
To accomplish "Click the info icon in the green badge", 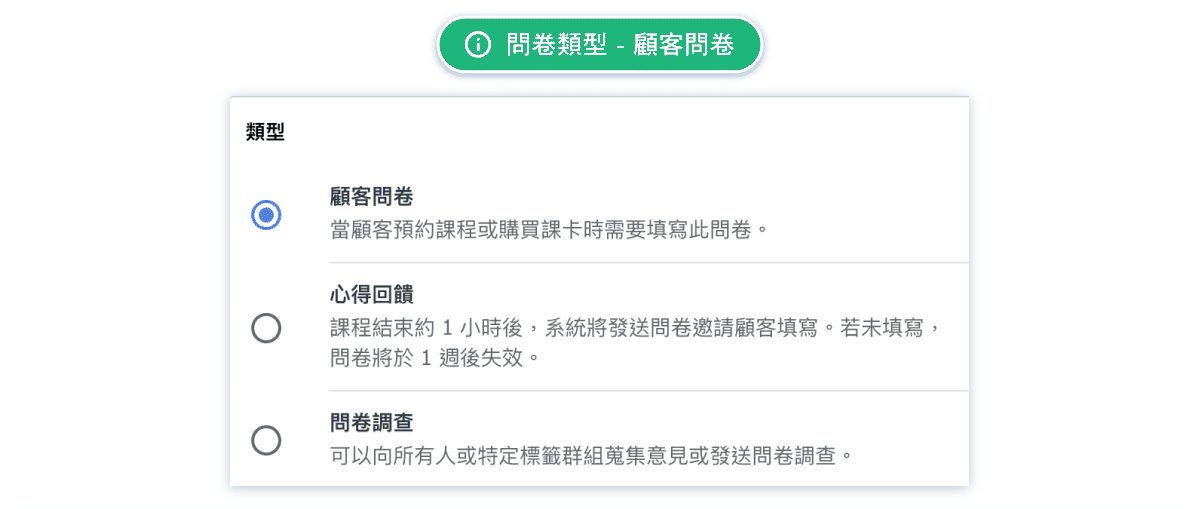I will click(479, 45).
